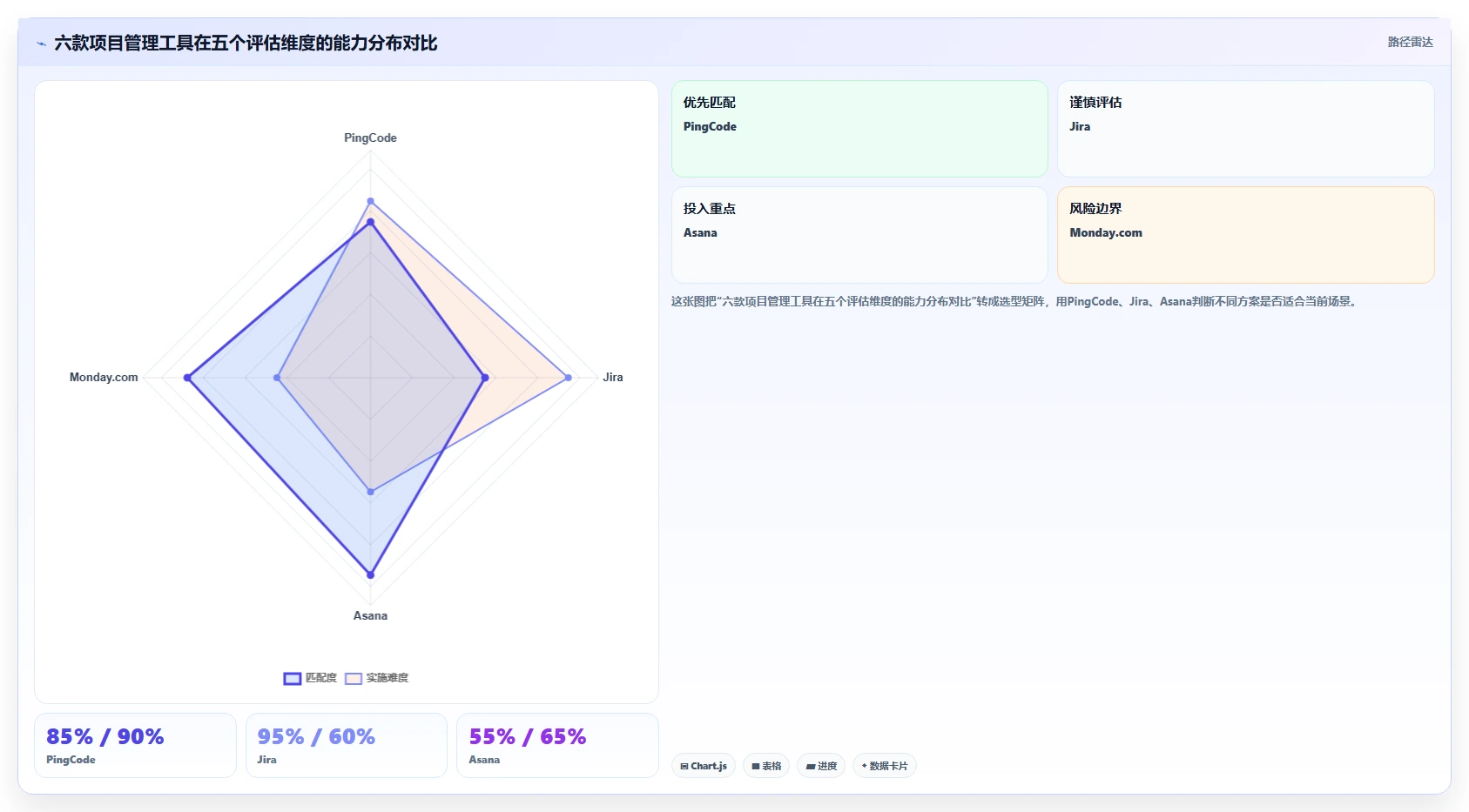Click the 实施难度 legend text
1469x812 pixels.
pyautogui.click(x=387, y=678)
